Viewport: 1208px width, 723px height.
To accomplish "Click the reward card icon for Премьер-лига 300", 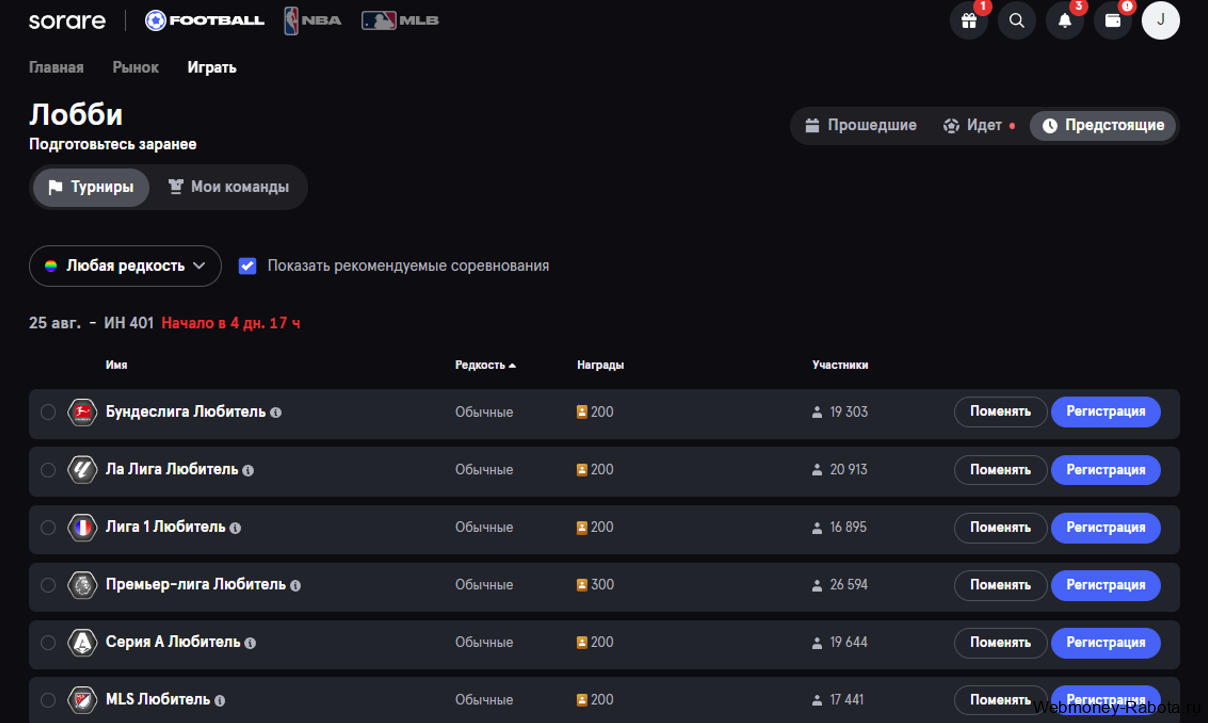I will 582,585.
